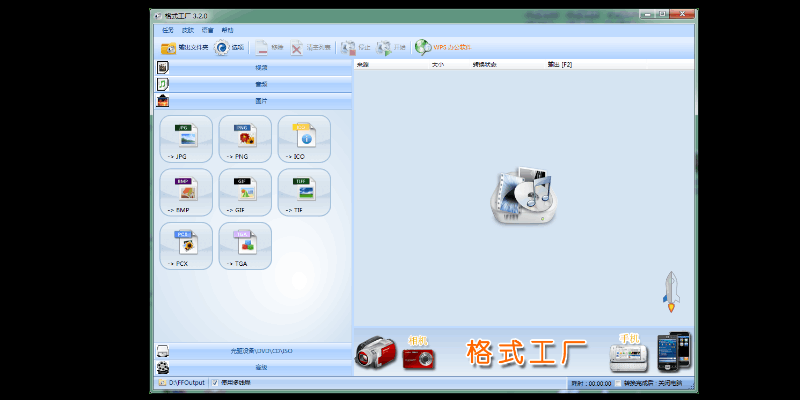
Task: Expand the DVD\CD\ISO optical device section
Action: (x=260, y=351)
